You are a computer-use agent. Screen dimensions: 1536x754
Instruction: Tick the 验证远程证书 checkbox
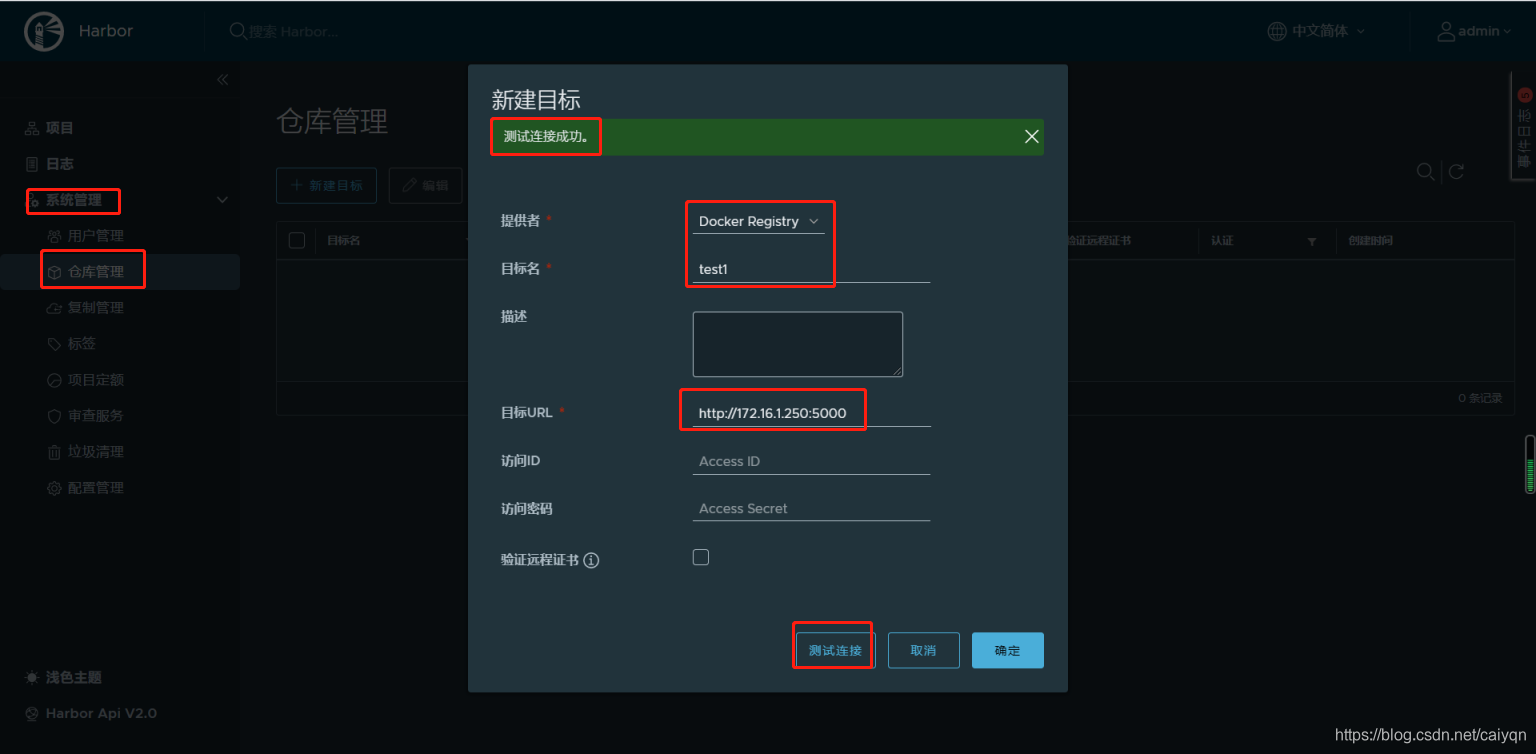(x=701, y=557)
